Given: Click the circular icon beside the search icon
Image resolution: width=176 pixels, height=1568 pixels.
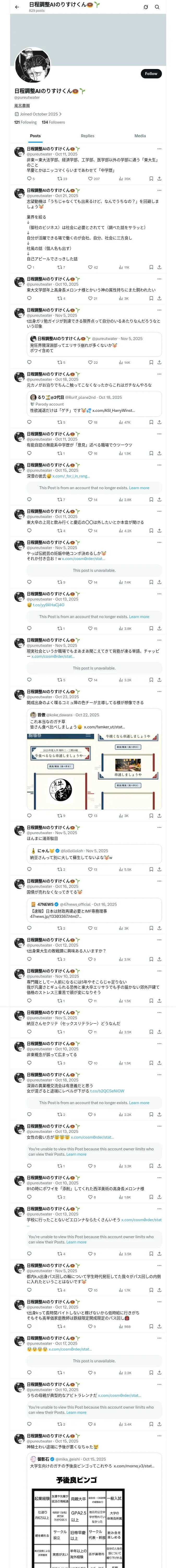Looking at the screenshot, I should [x=146, y=7].
